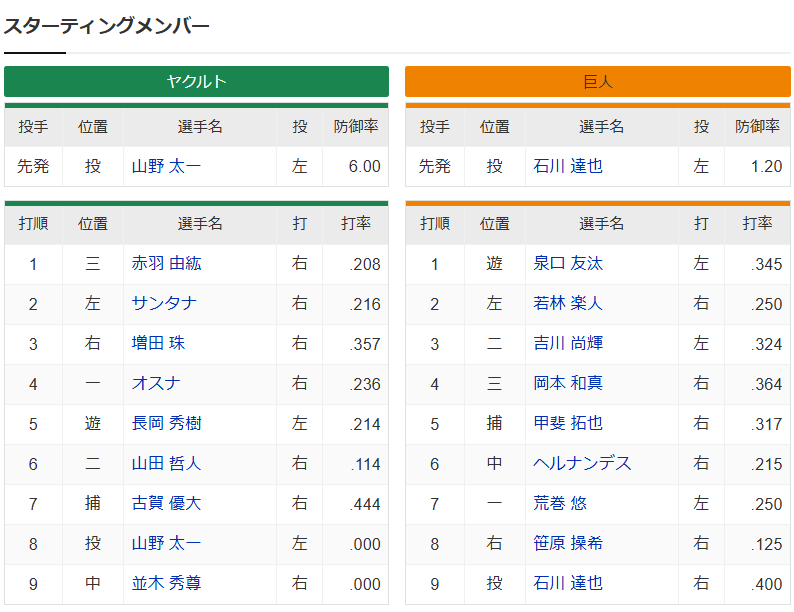794x612 pixels.
Task: Open catcher 古賀 優大 link
Action: pos(166,504)
